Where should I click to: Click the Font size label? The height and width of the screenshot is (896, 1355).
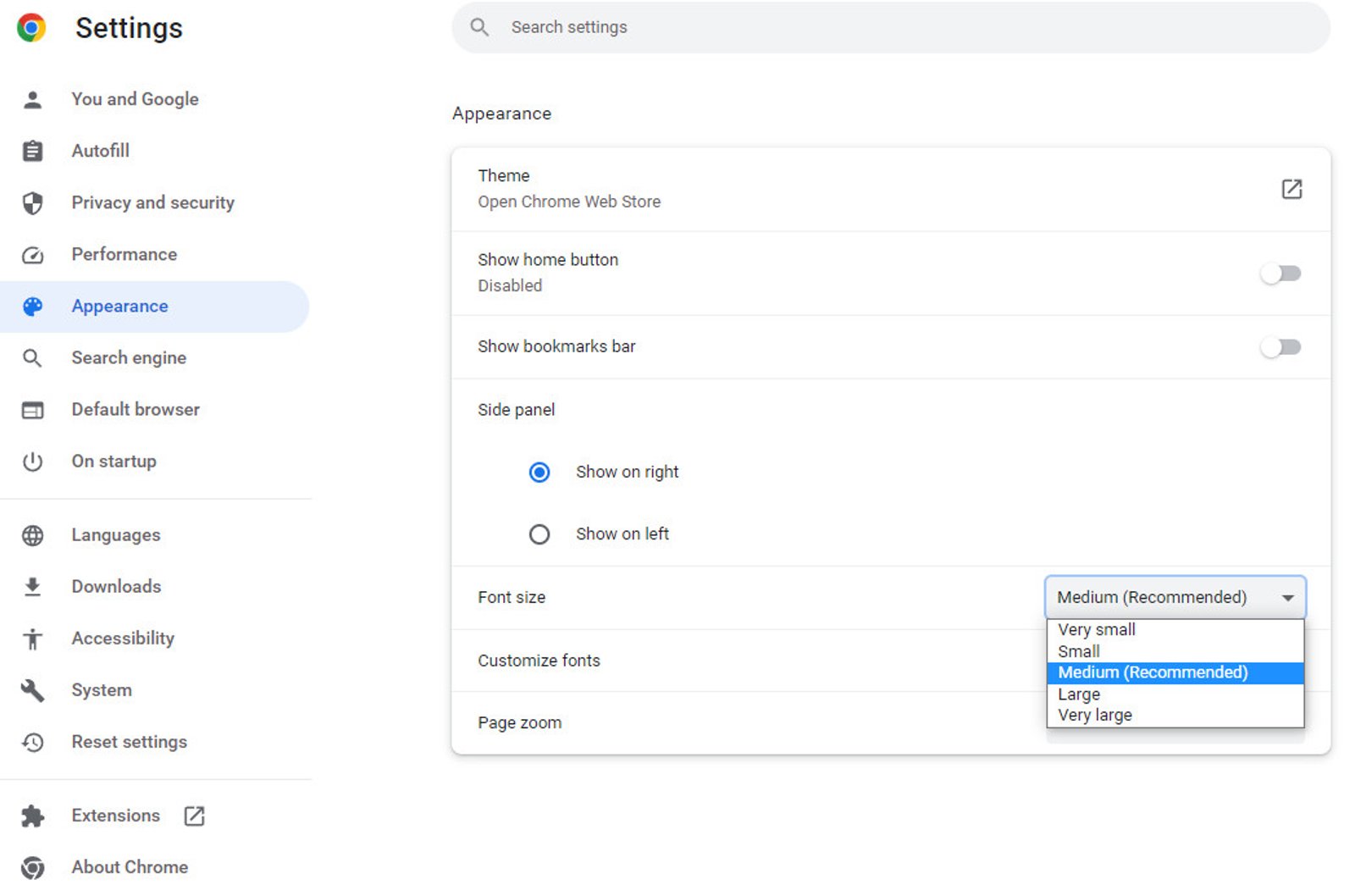click(512, 597)
